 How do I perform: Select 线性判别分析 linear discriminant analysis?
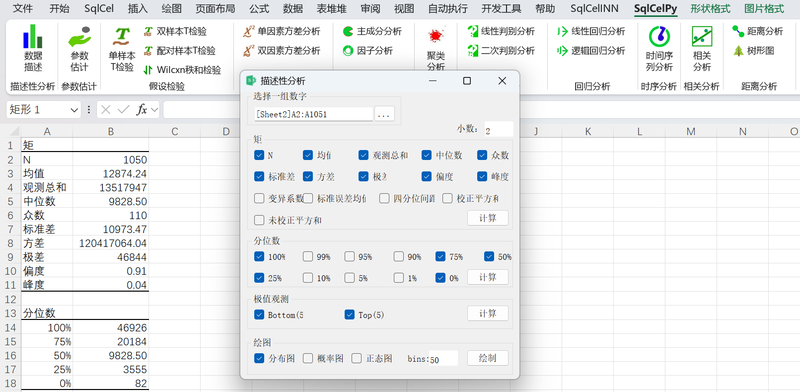coord(501,32)
